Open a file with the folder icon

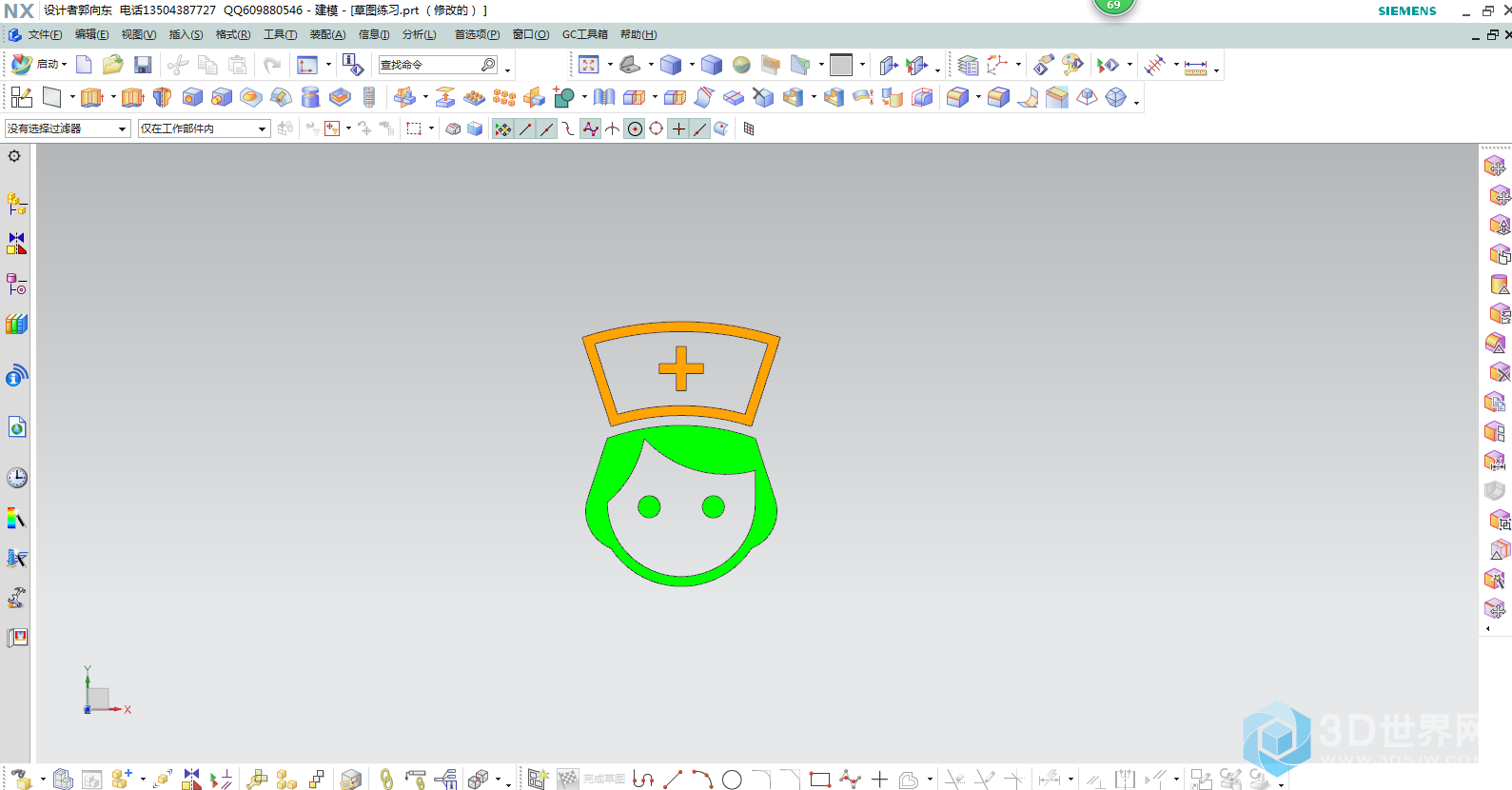click(x=113, y=65)
